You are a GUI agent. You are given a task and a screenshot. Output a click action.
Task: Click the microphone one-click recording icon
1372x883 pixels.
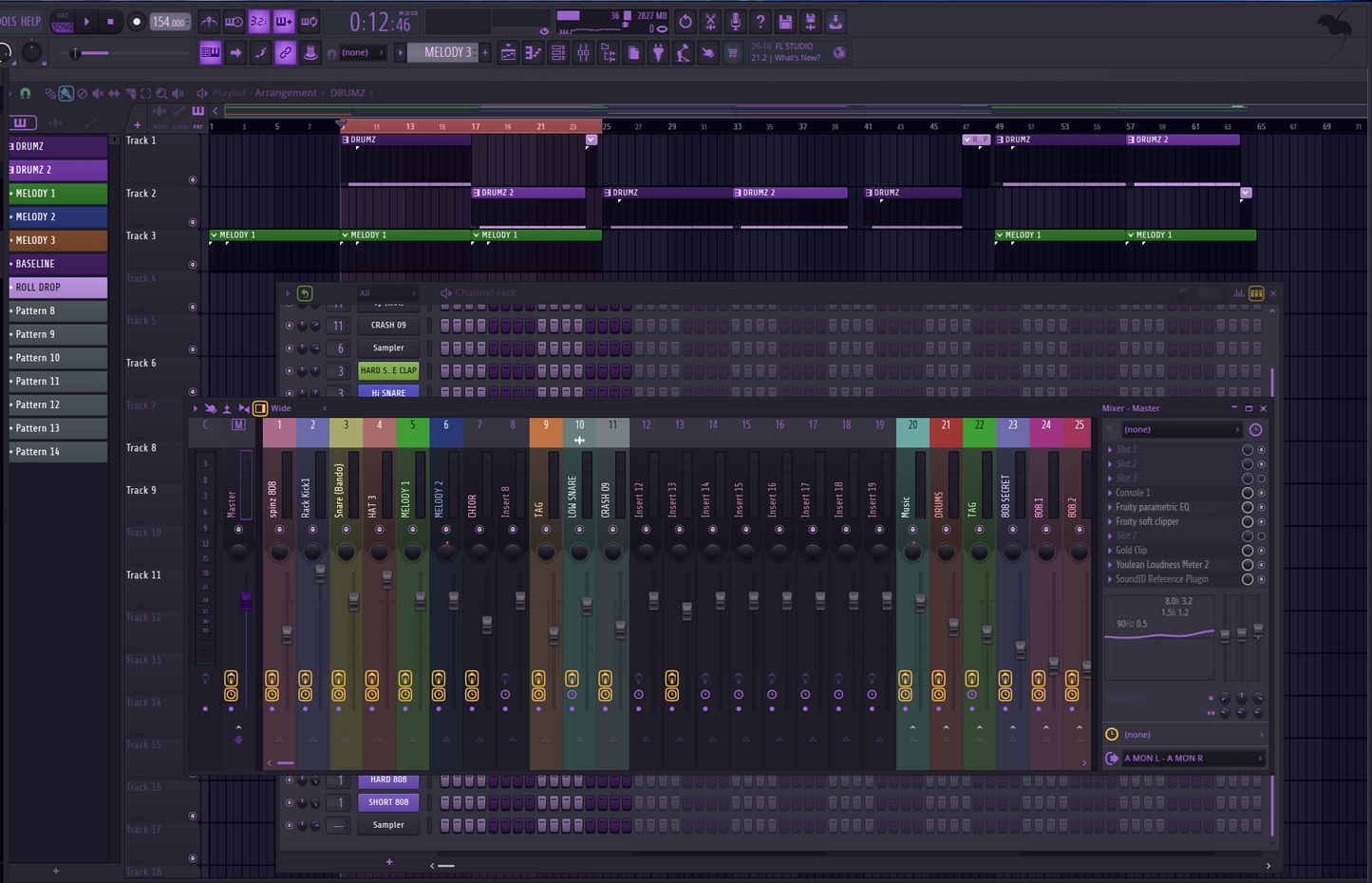(735, 21)
